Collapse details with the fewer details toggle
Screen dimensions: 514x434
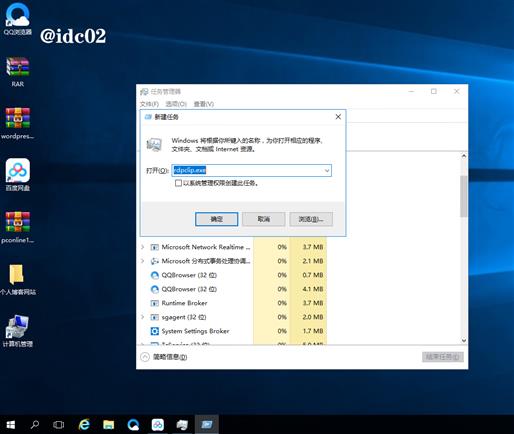click(x=164, y=357)
